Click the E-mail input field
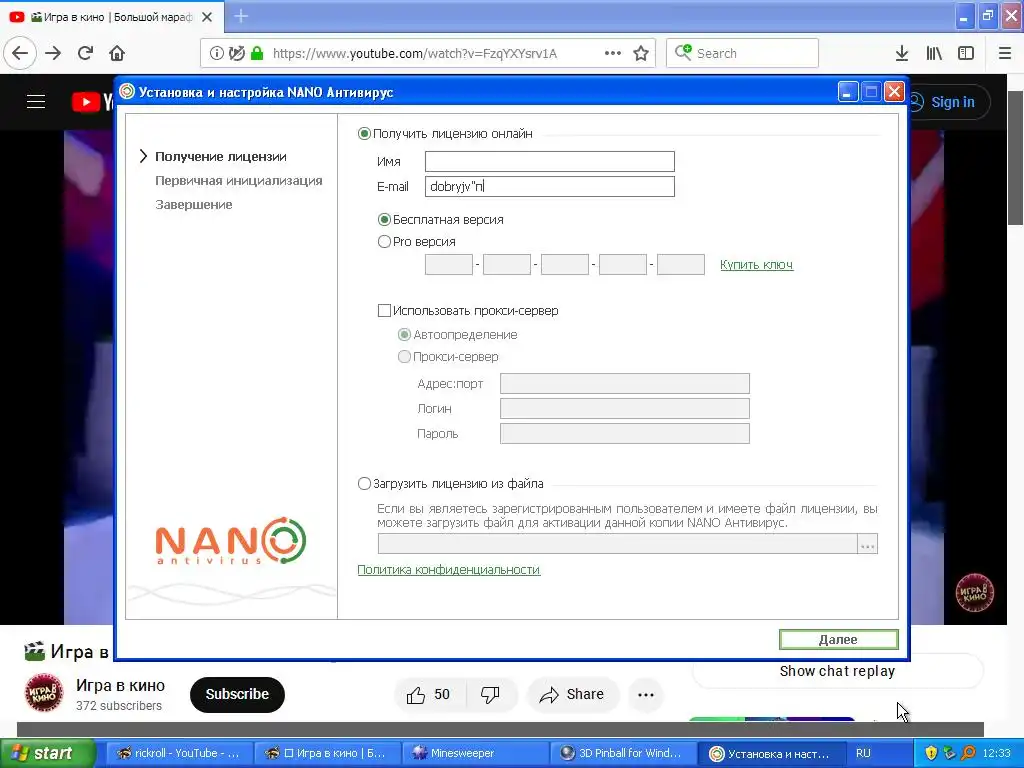 pos(549,187)
